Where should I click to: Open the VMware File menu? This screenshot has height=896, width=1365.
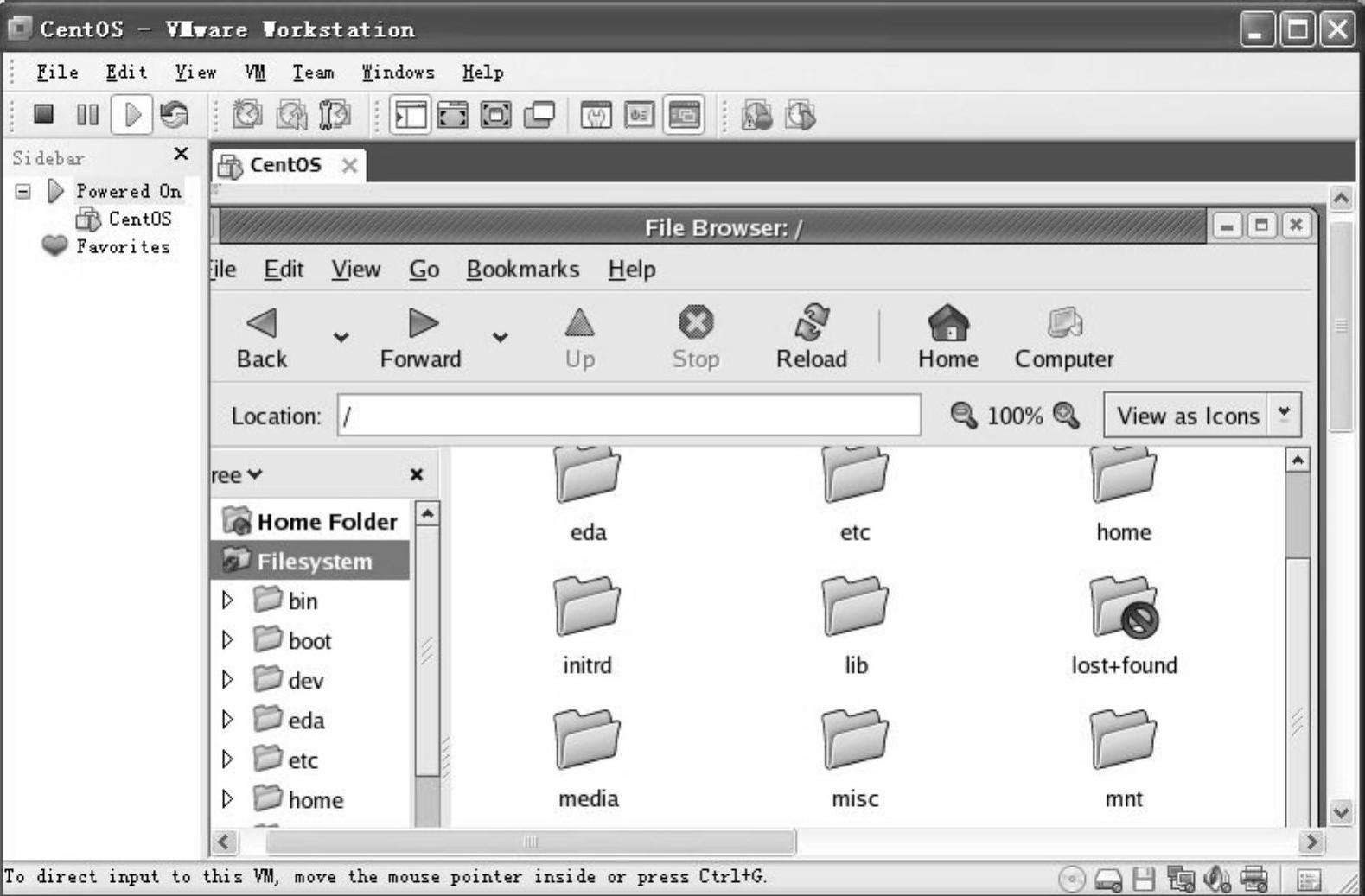(x=57, y=73)
